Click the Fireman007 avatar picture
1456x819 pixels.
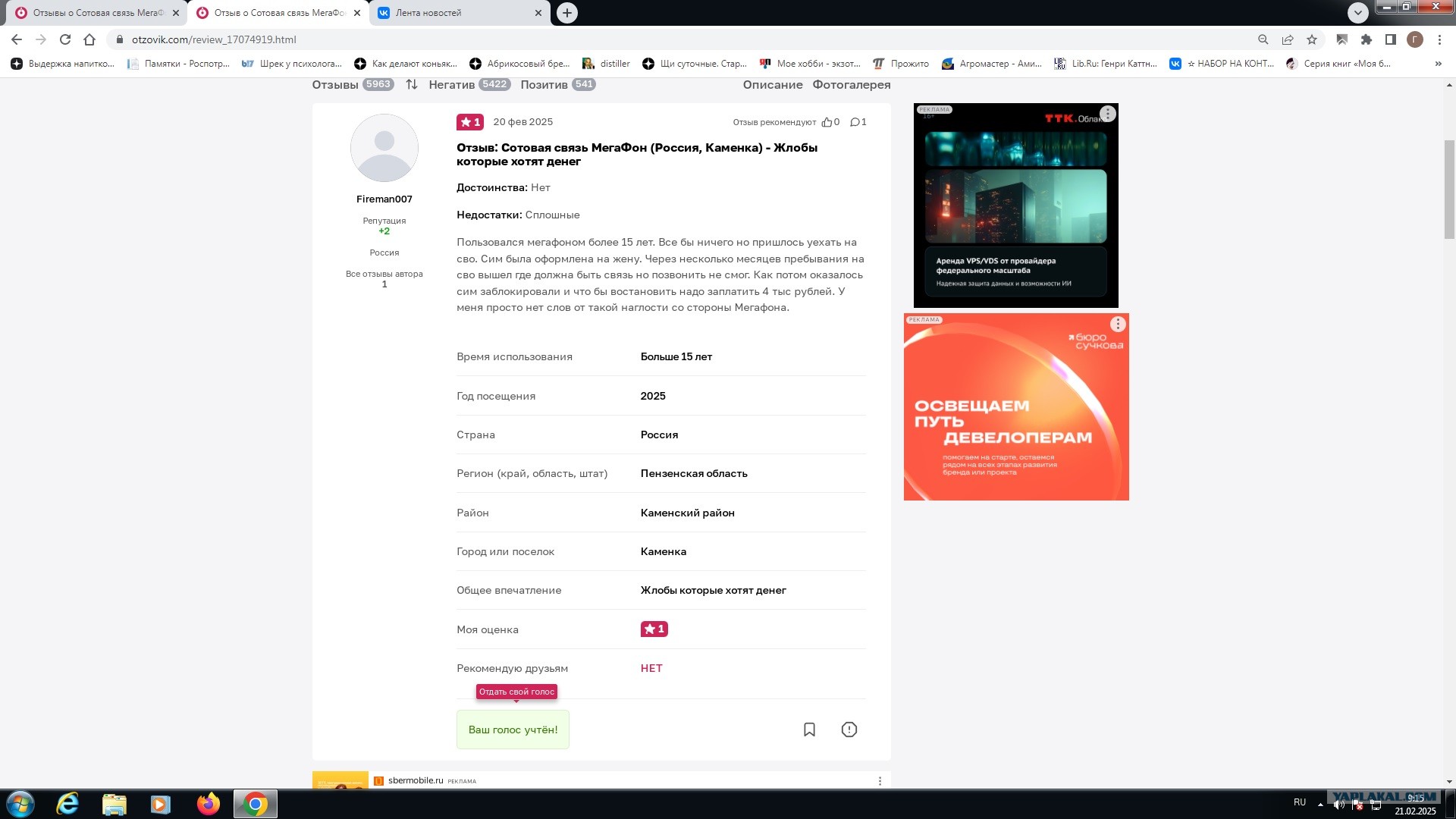click(x=384, y=148)
